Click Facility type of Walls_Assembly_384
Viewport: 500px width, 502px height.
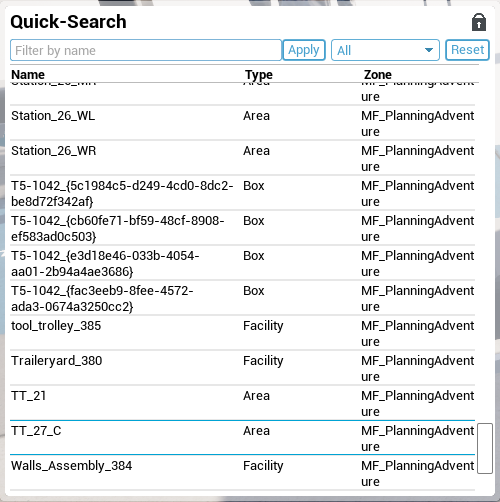coord(263,466)
